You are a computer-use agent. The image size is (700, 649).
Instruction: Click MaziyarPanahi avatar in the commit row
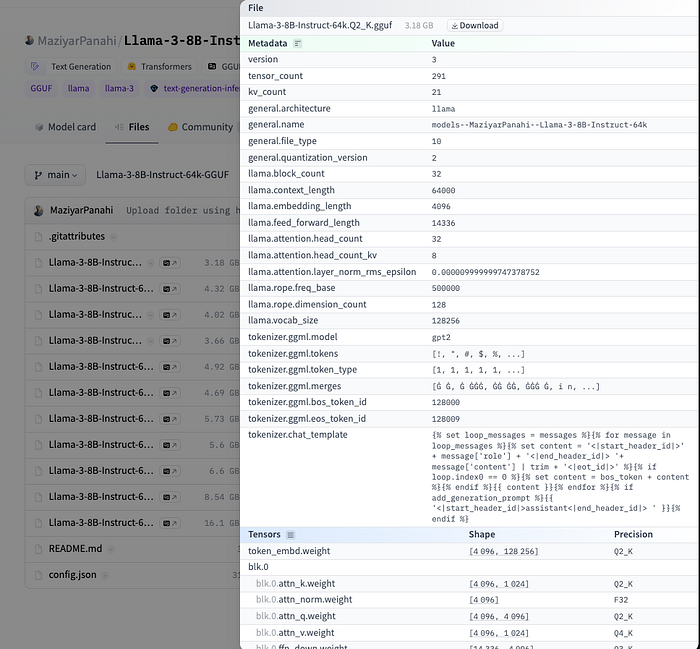[x=39, y=211]
